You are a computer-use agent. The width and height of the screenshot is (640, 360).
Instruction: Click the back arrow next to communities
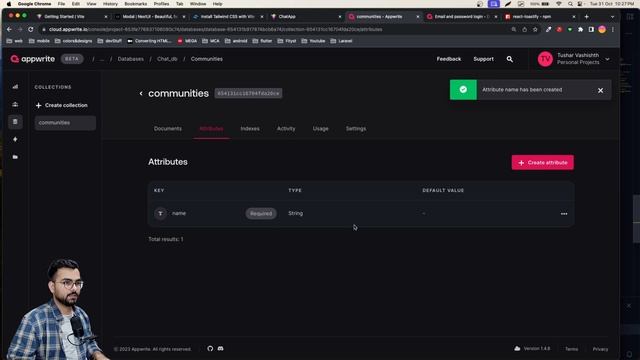pos(141,93)
